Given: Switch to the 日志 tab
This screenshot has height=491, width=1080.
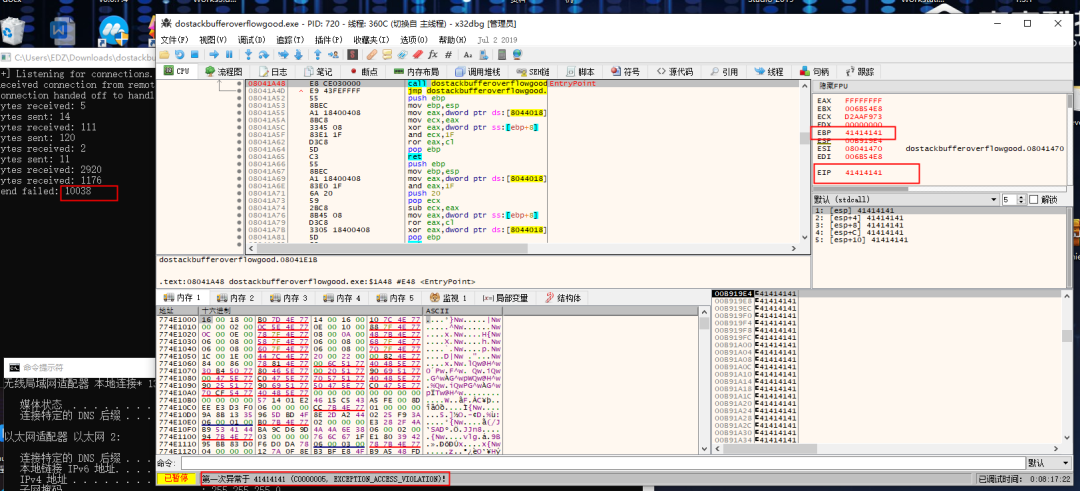Looking at the screenshot, I should [273, 72].
